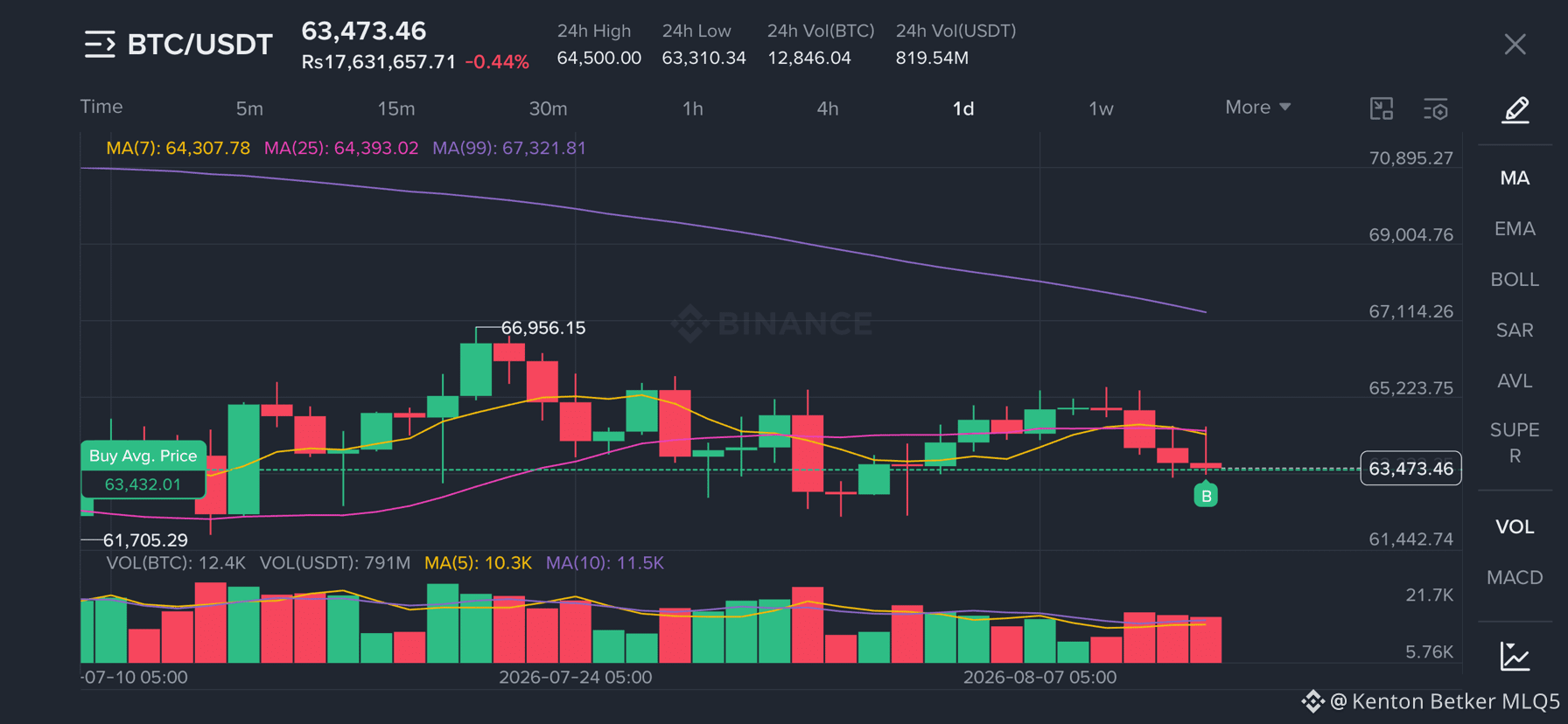Enable the MACD sub-indicator
Viewport: 1568px width, 724px height.
1515,578
